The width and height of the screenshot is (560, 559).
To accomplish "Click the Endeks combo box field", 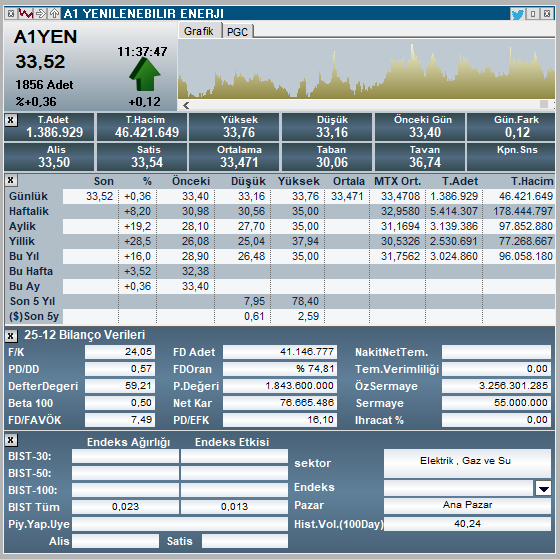I will (x=459, y=488).
